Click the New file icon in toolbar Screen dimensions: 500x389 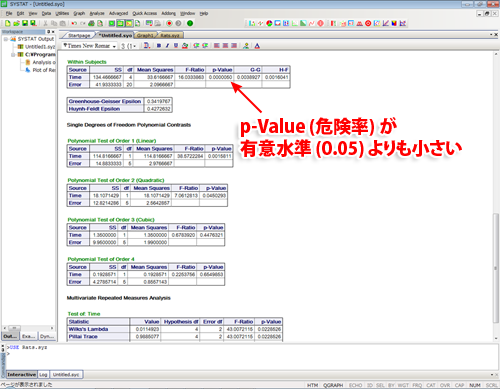7,23
